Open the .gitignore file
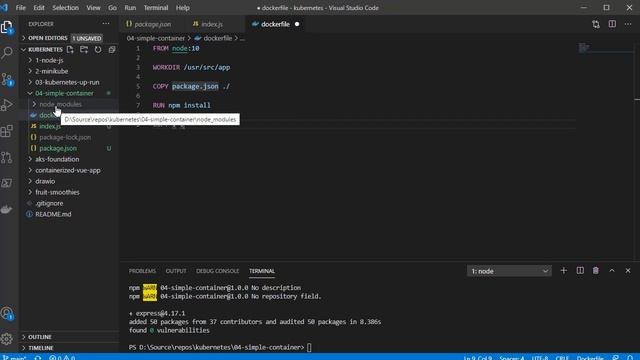 pyautogui.click(x=49, y=203)
